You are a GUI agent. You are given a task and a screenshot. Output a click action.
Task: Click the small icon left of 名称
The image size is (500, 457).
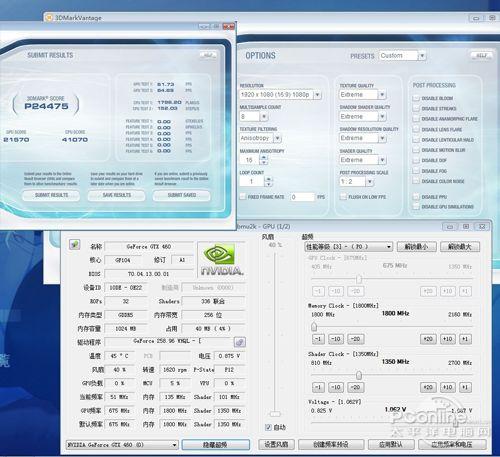[x=74, y=245]
